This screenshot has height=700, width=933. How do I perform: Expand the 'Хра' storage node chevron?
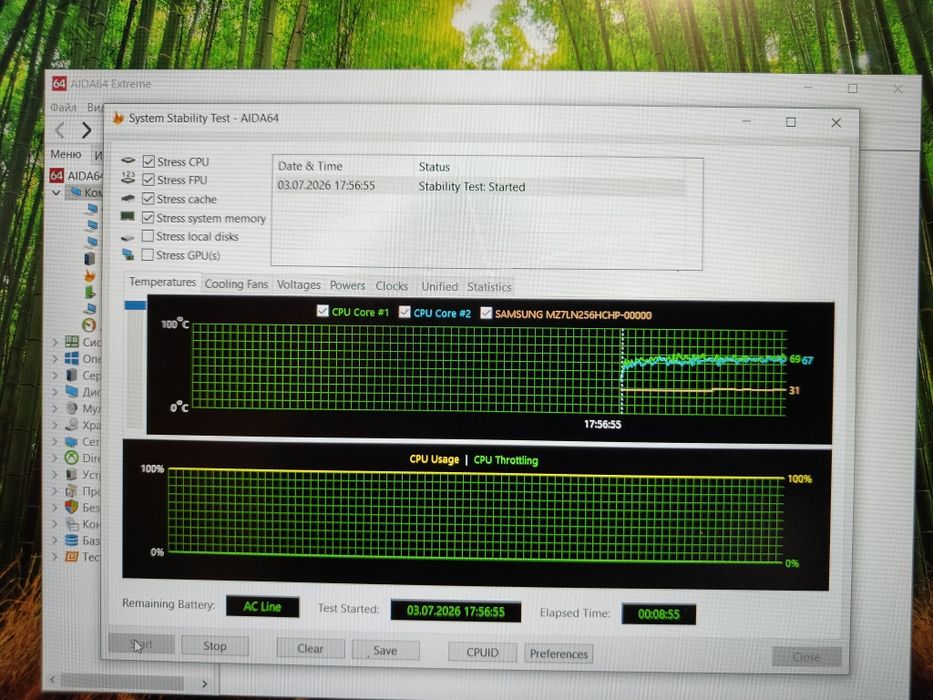tap(55, 425)
